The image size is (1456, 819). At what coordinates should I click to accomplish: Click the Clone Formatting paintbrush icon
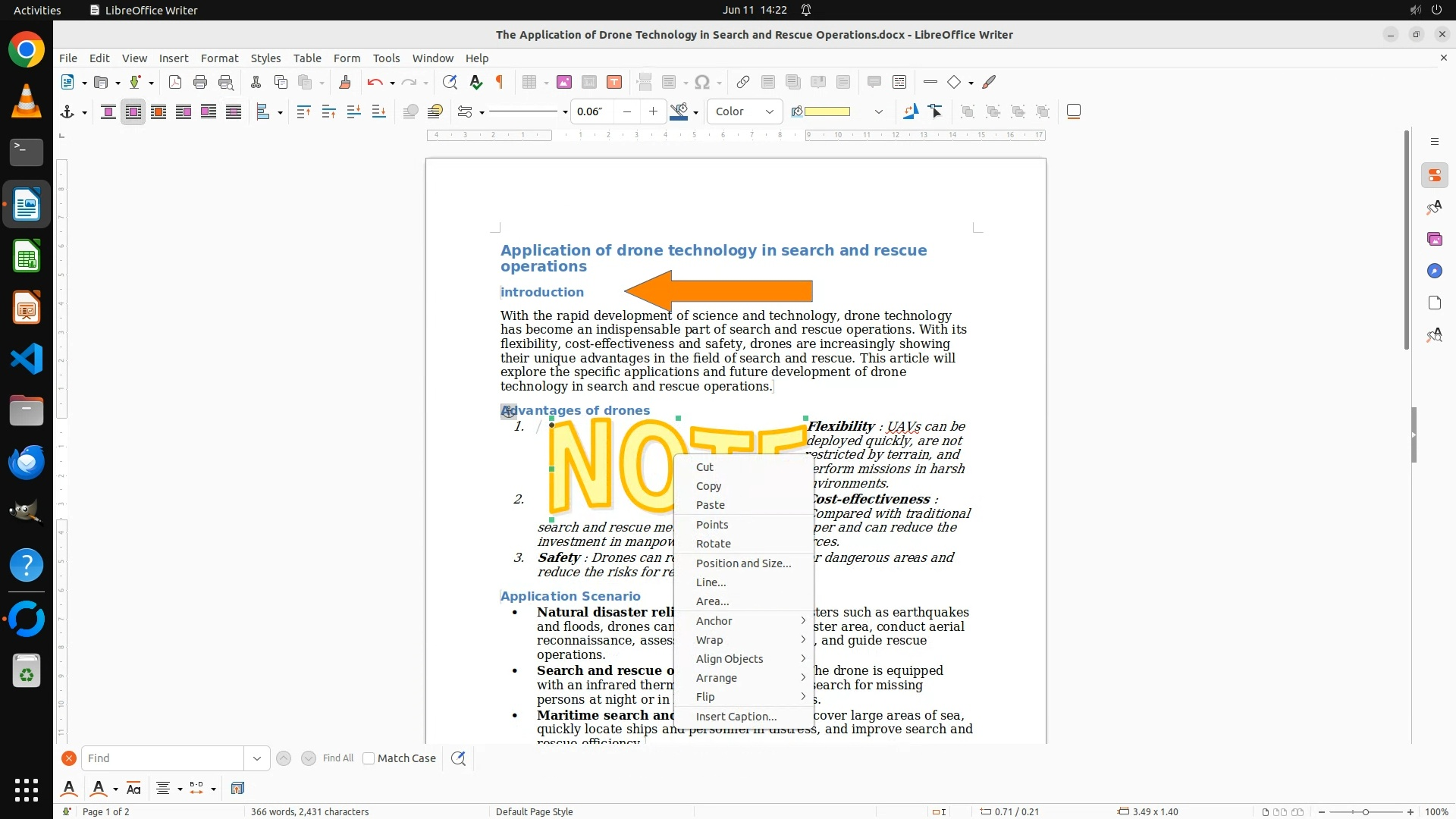[x=344, y=83]
